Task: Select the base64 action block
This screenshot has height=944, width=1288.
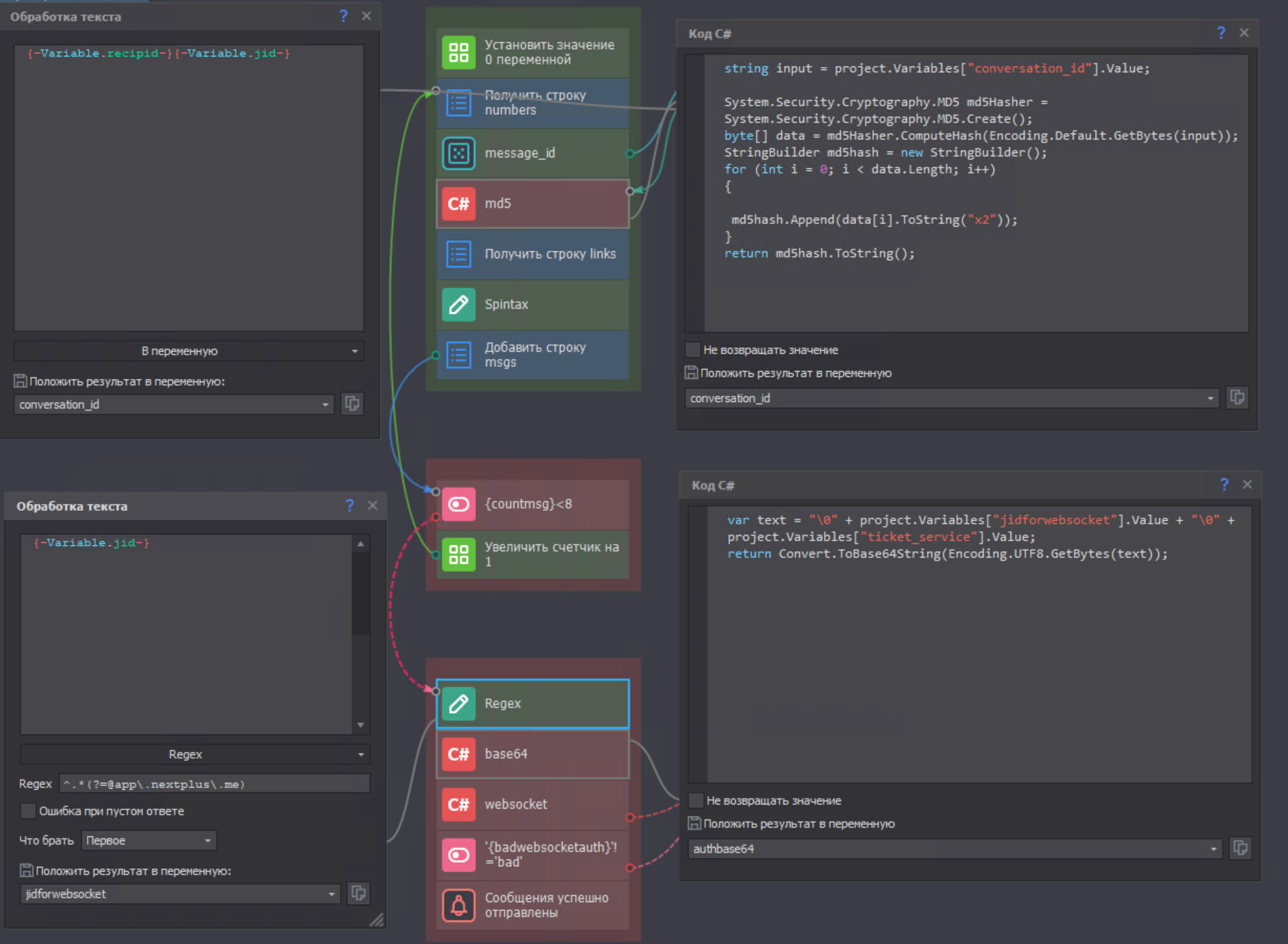Action: click(x=533, y=754)
